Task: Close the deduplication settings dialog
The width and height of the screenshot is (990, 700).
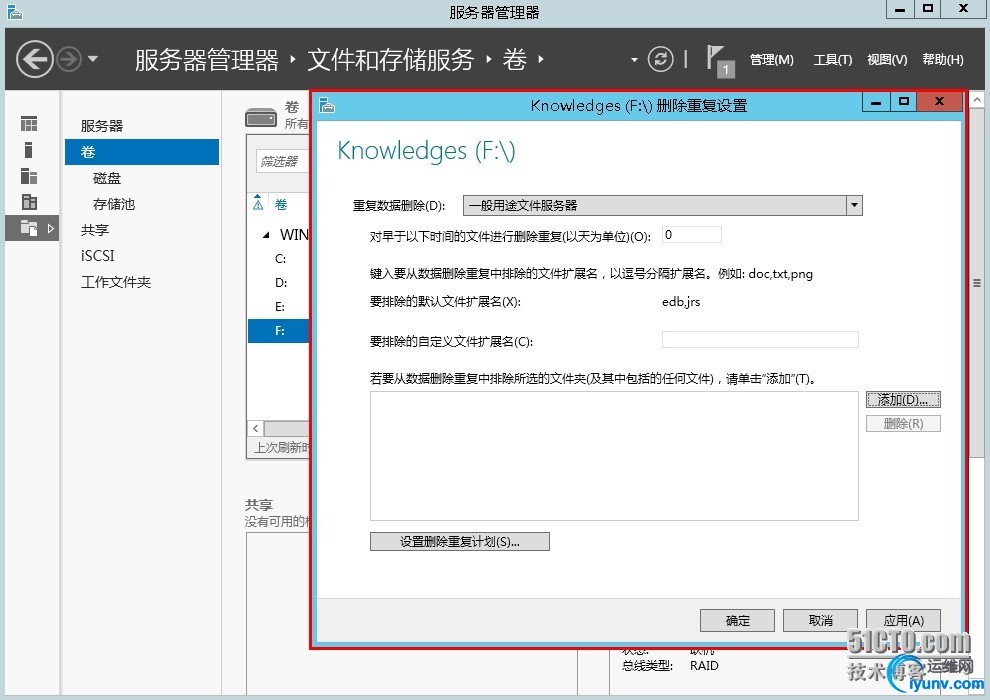Action: pos(939,102)
